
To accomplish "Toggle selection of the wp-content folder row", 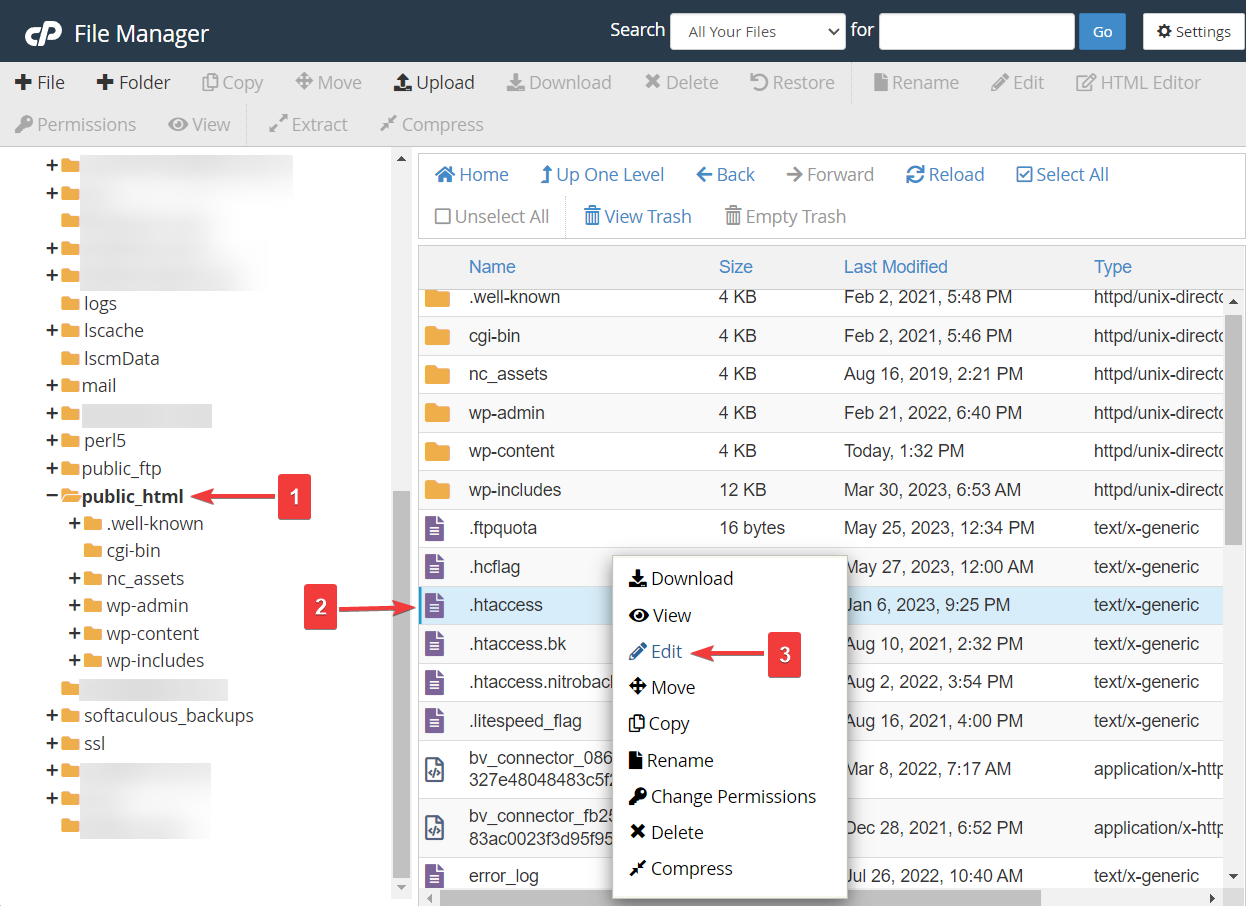I will (x=515, y=451).
